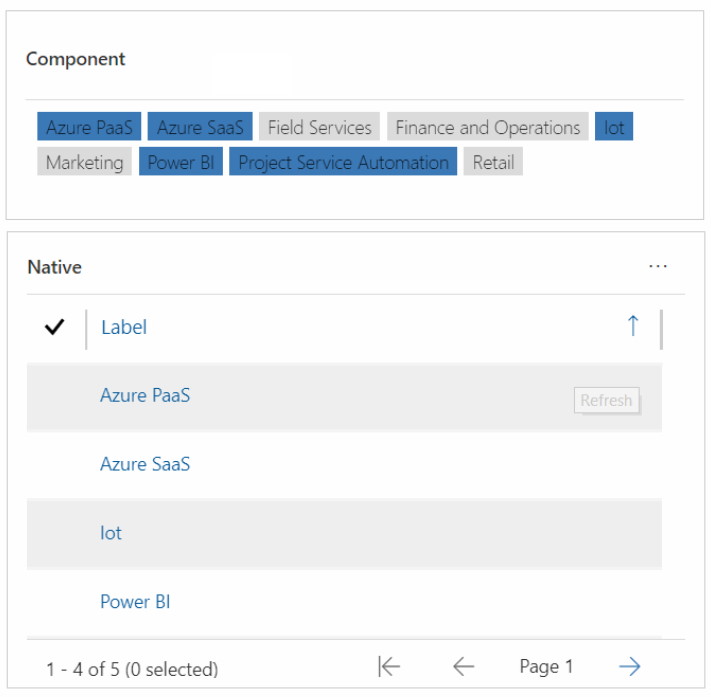Go to the next page arrow
711x697 pixels.
pyautogui.click(x=629, y=667)
